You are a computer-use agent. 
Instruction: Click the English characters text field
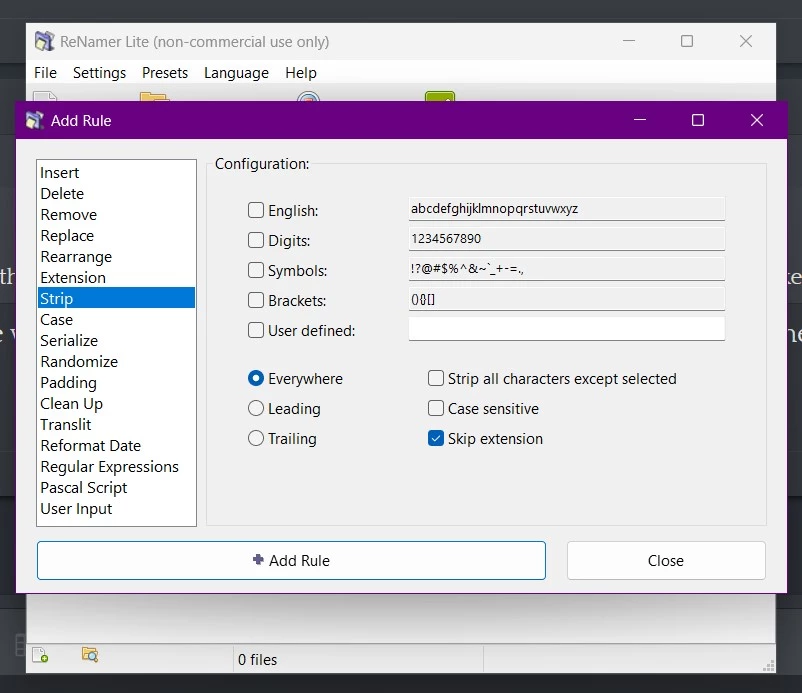(567, 209)
